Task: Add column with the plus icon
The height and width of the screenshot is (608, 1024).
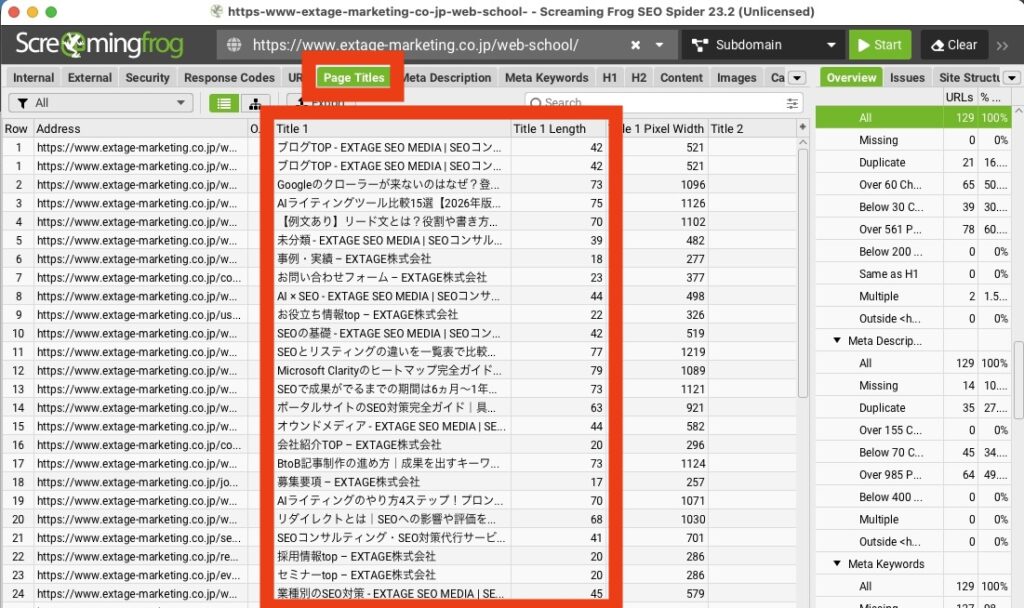Action: point(803,127)
